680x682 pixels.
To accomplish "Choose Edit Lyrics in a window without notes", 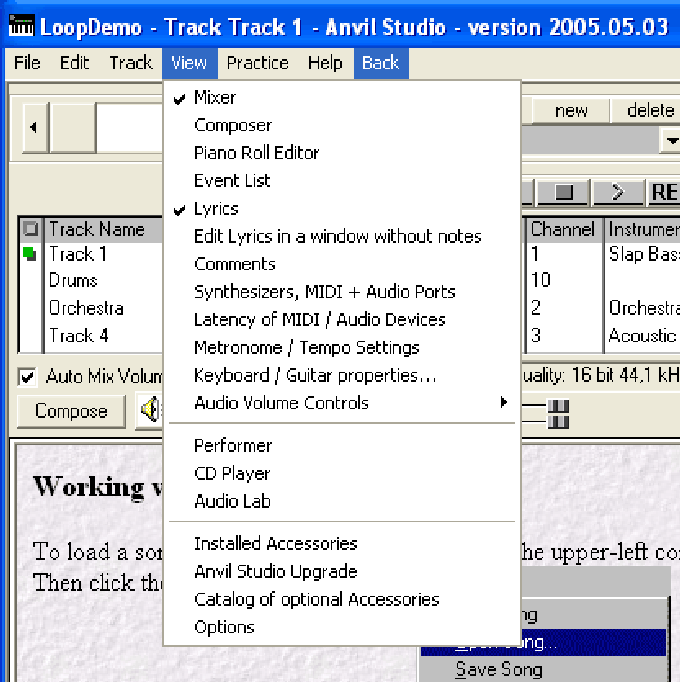I will coord(342,237).
